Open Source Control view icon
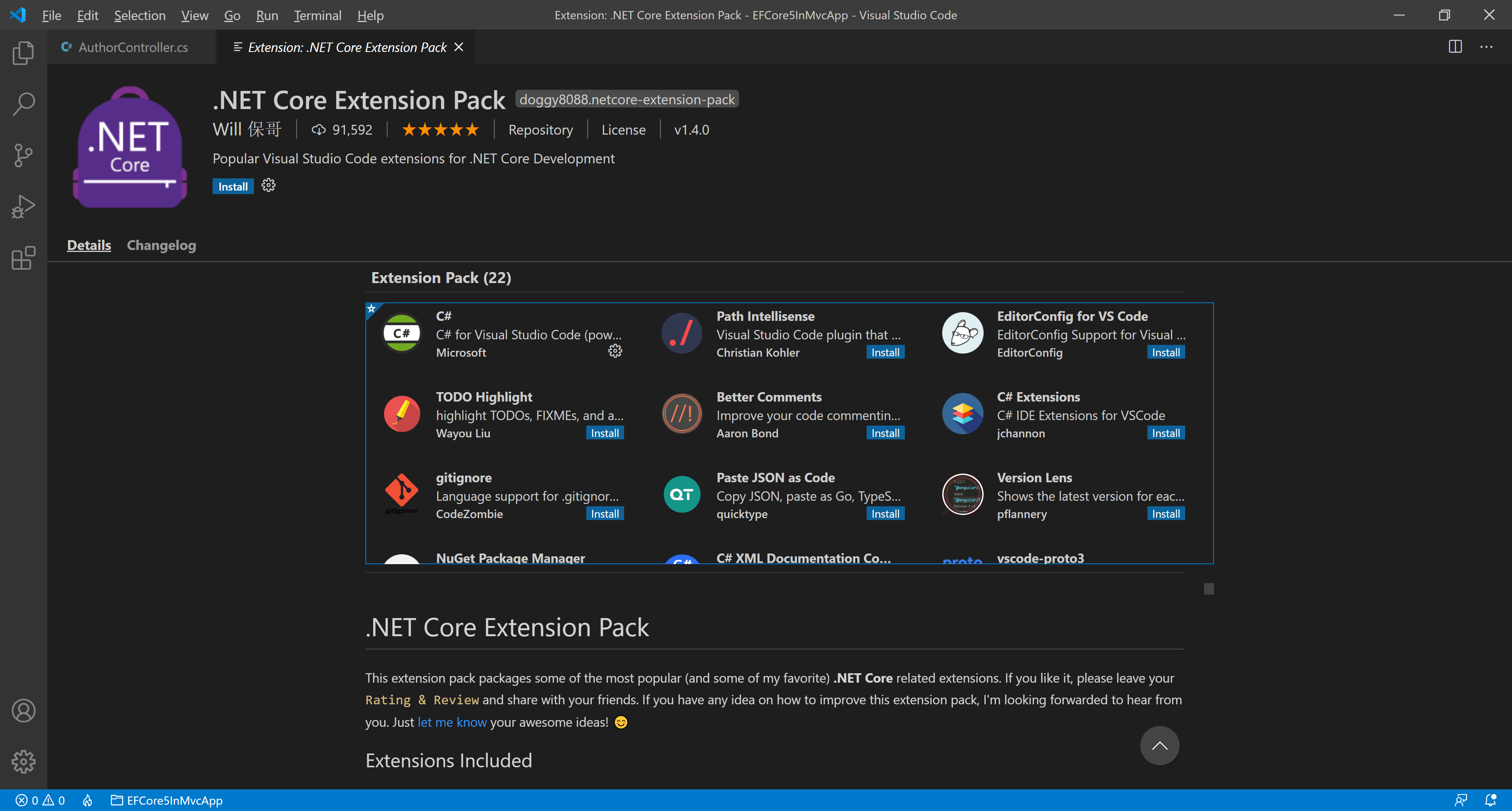Image resolution: width=1512 pixels, height=811 pixels. coord(23,156)
